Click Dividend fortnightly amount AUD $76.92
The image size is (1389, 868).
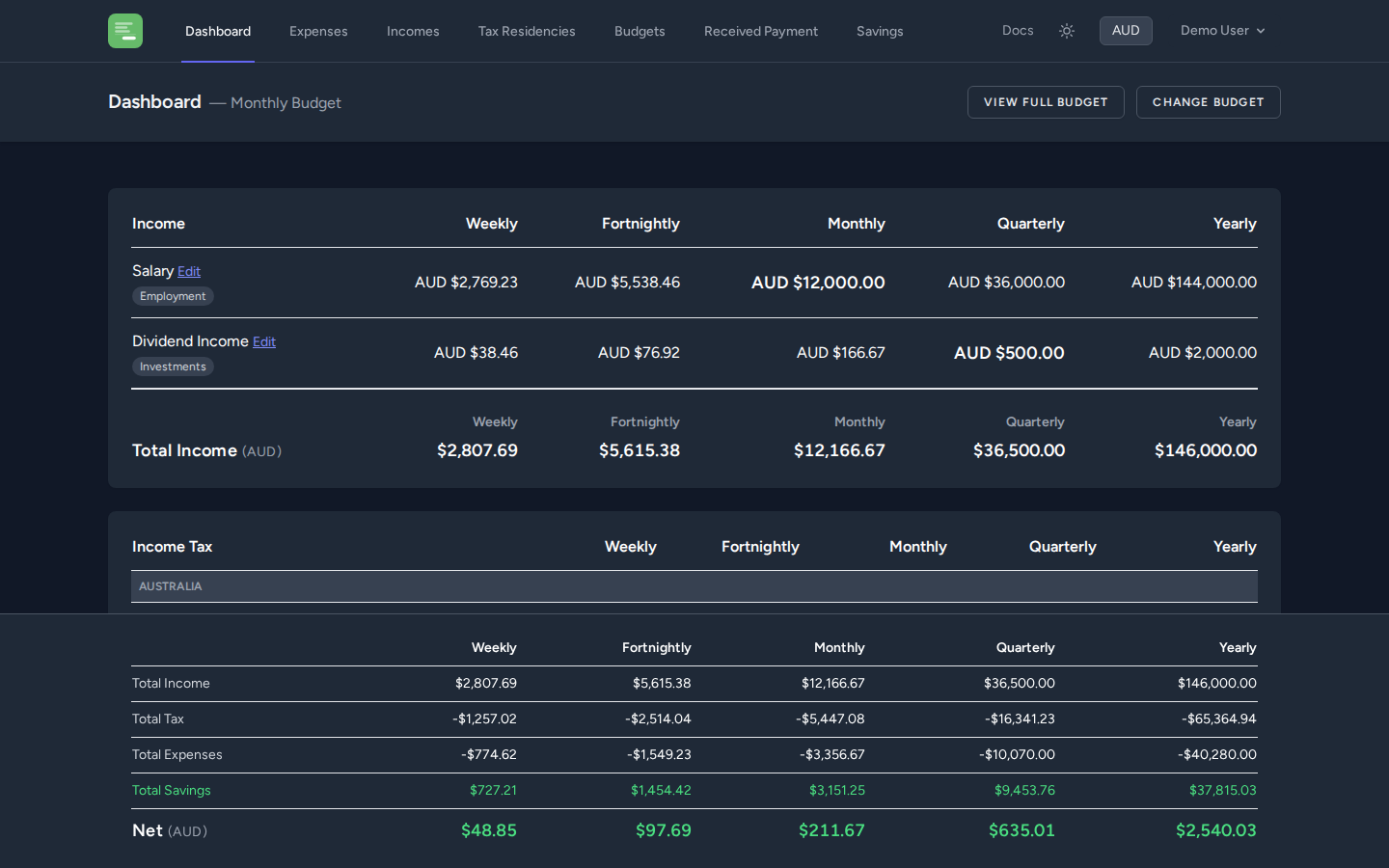(639, 353)
